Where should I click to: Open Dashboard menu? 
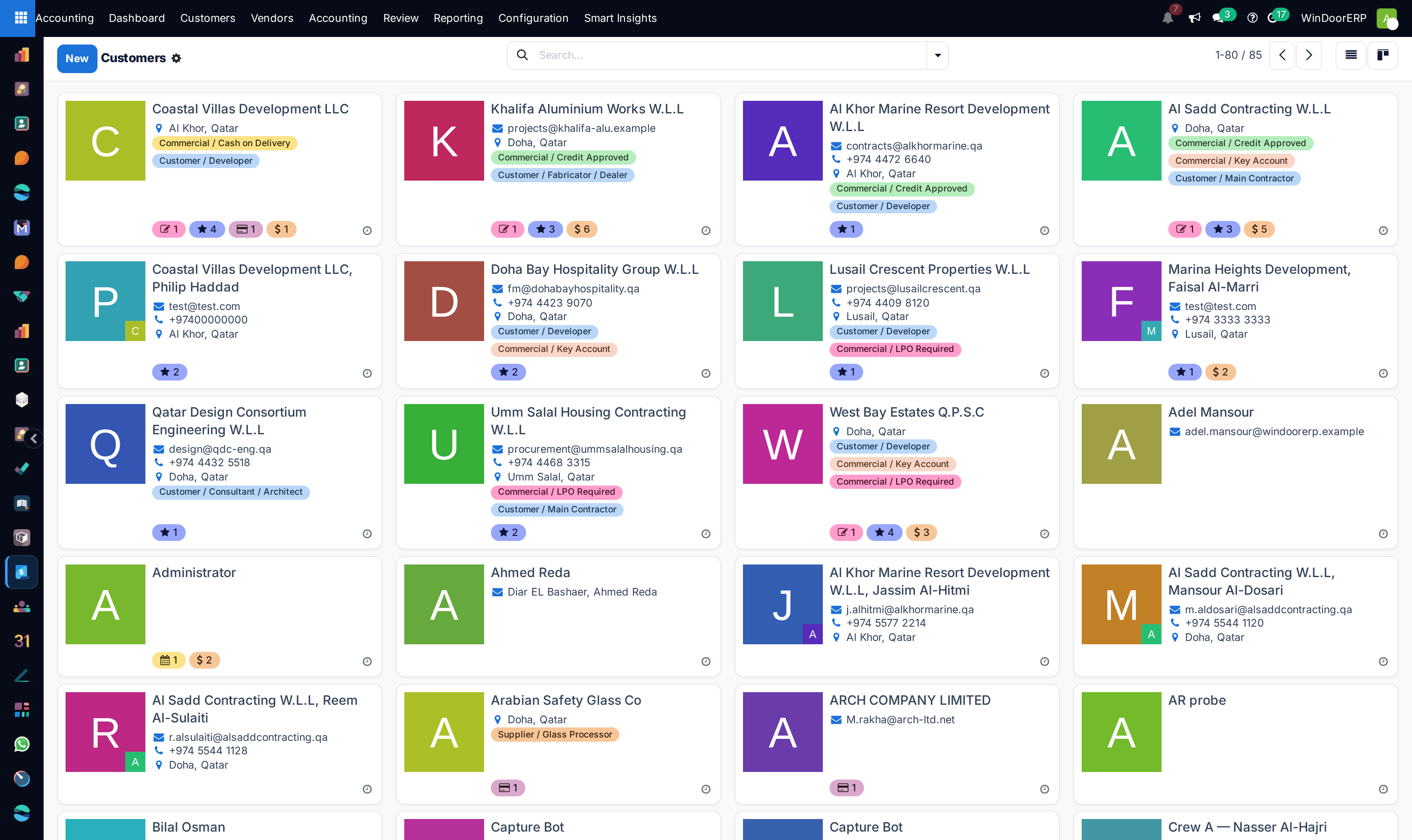tap(137, 18)
